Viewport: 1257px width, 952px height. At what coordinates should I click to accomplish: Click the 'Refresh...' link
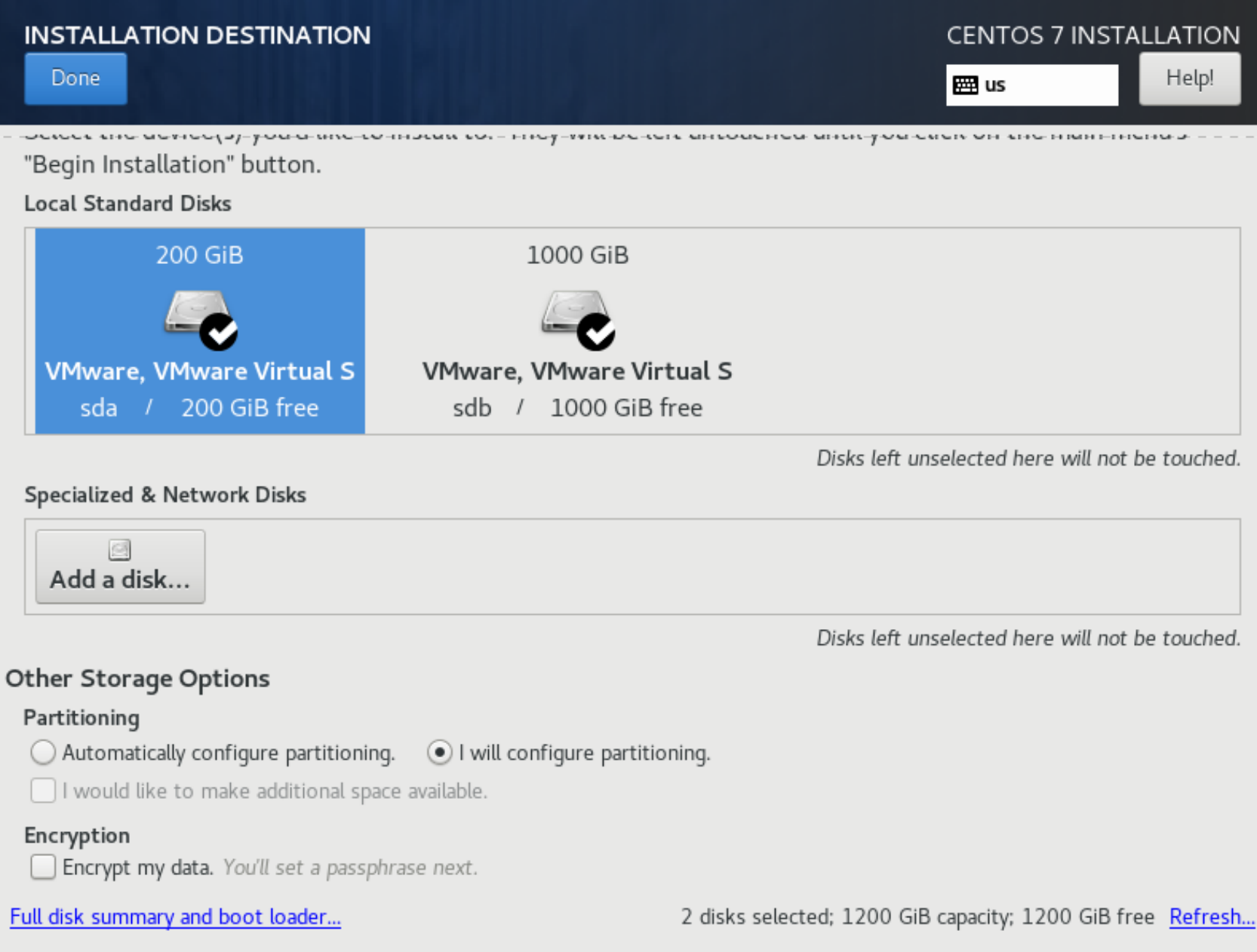coord(1211,917)
